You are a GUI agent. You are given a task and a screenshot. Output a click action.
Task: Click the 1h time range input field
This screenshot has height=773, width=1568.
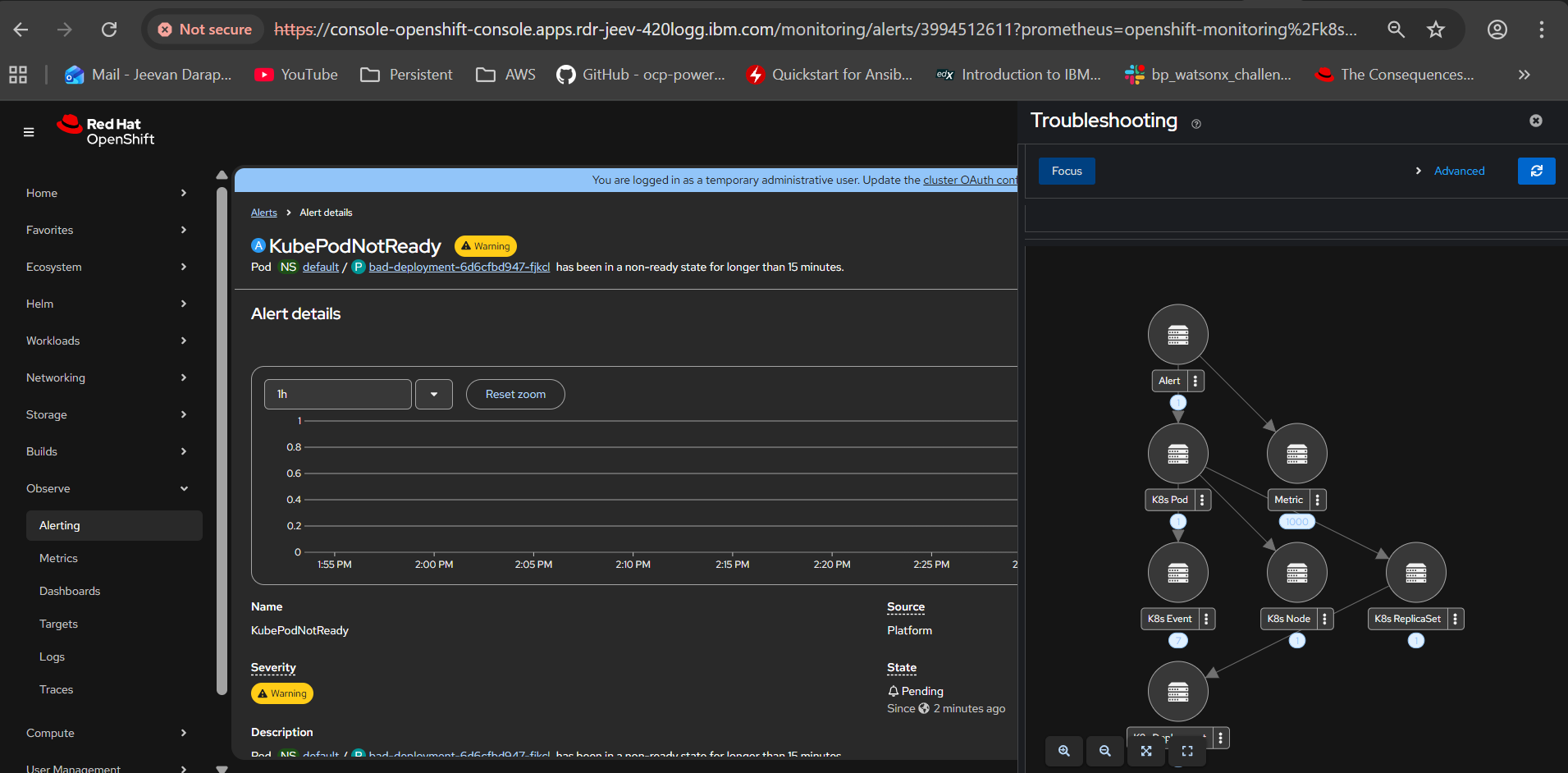337,394
